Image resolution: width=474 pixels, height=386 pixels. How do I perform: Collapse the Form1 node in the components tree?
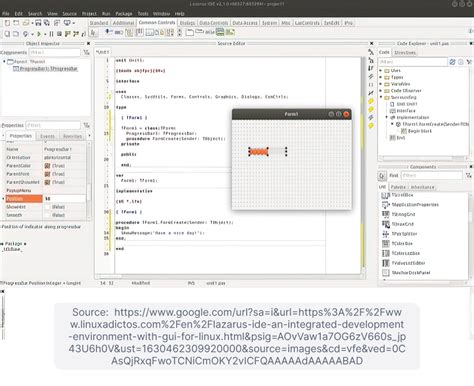pyautogui.click(x=4, y=62)
